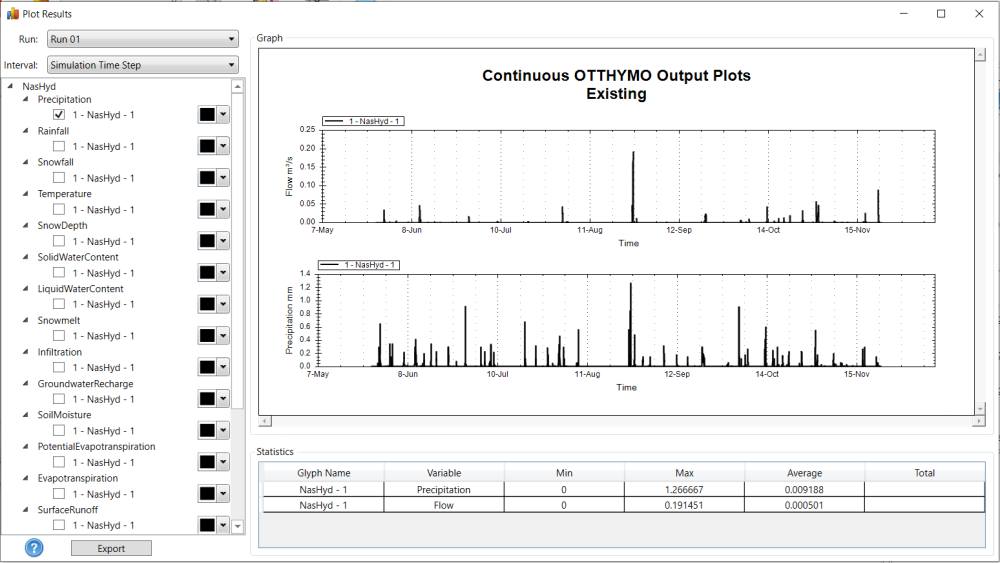Click black color swatch for SoilMoisture series
The width and height of the screenshot is (1000, 563).
point(207,430)
